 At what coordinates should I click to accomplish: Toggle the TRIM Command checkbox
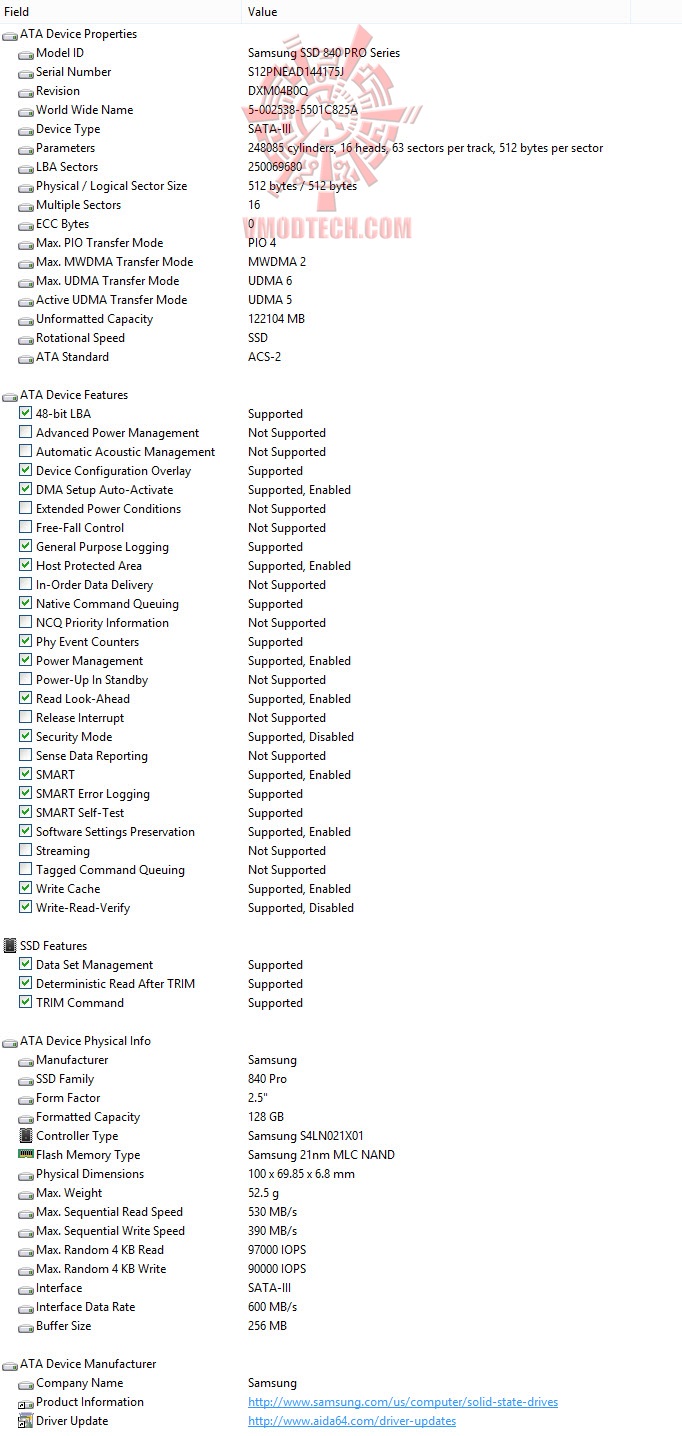coord(26,1003)
